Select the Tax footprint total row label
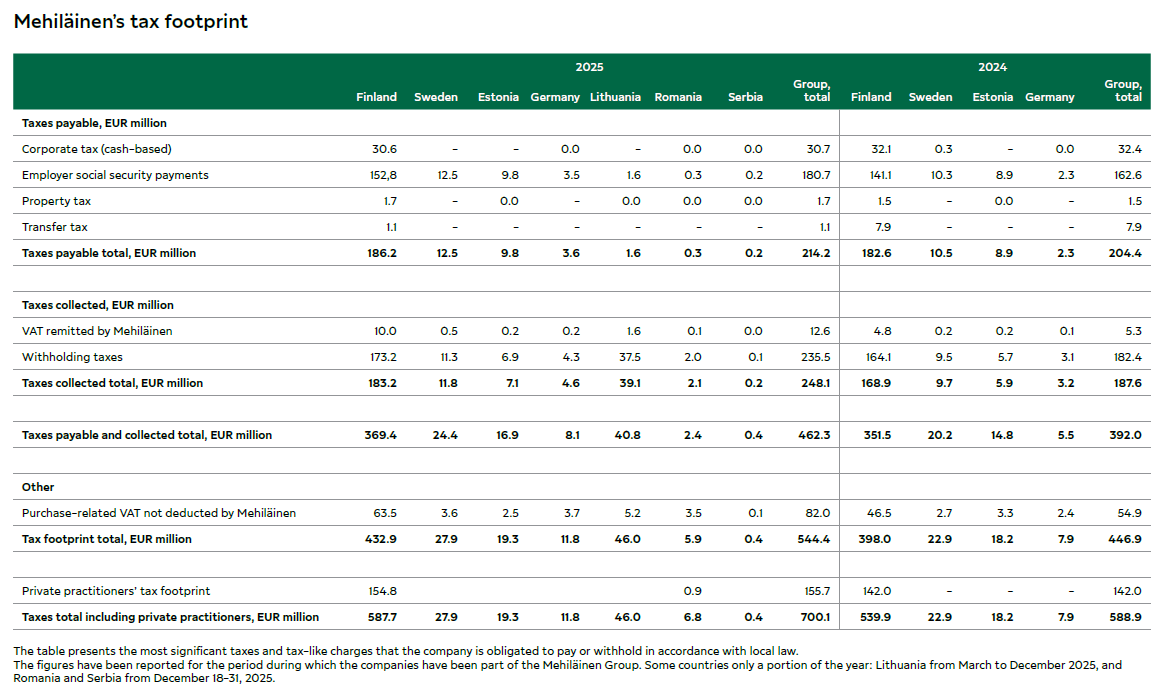The width and height of the screenshot is (1170, 691). pos(106,539)
